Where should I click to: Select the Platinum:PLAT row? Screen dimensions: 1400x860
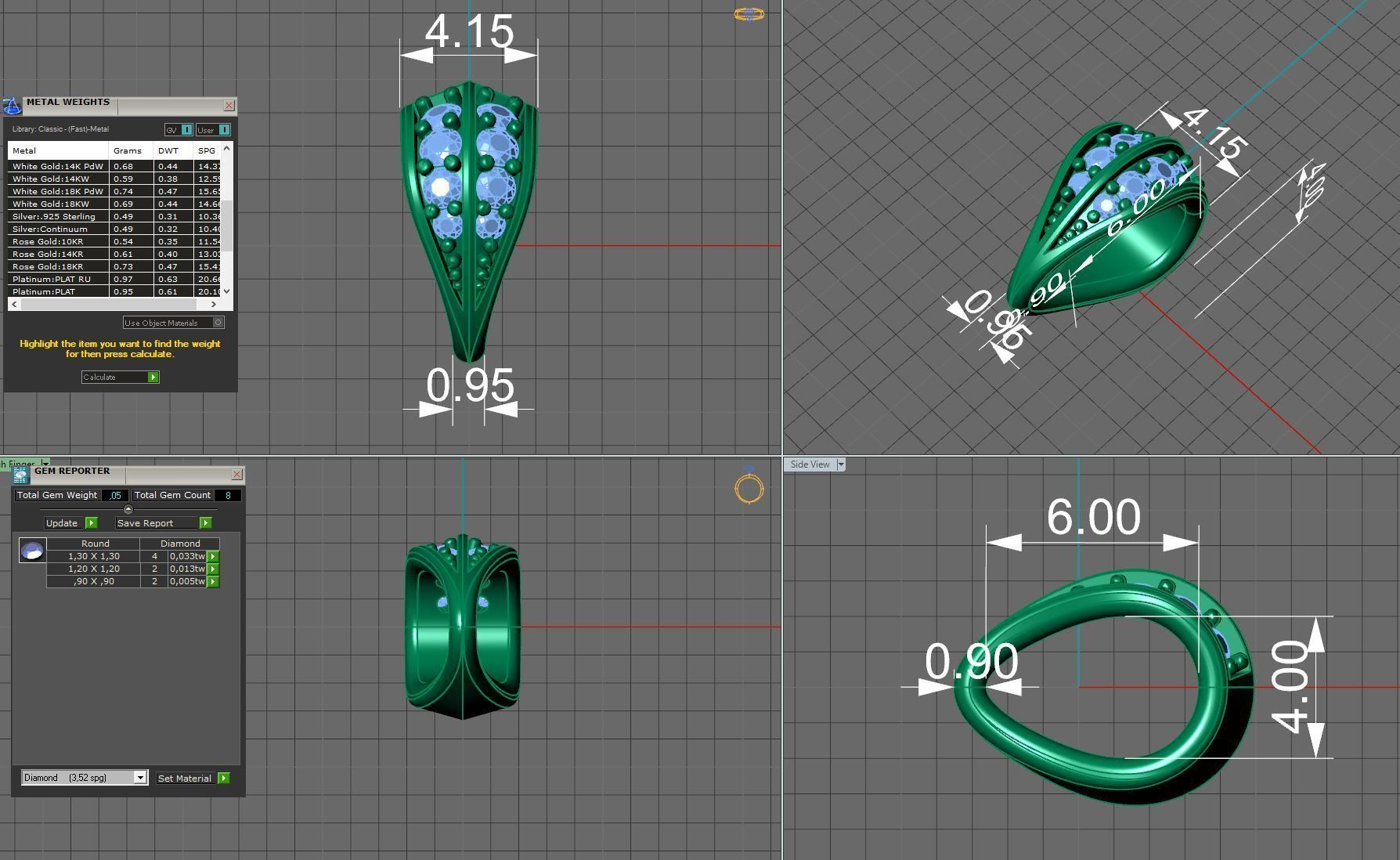tap(114, 291)
